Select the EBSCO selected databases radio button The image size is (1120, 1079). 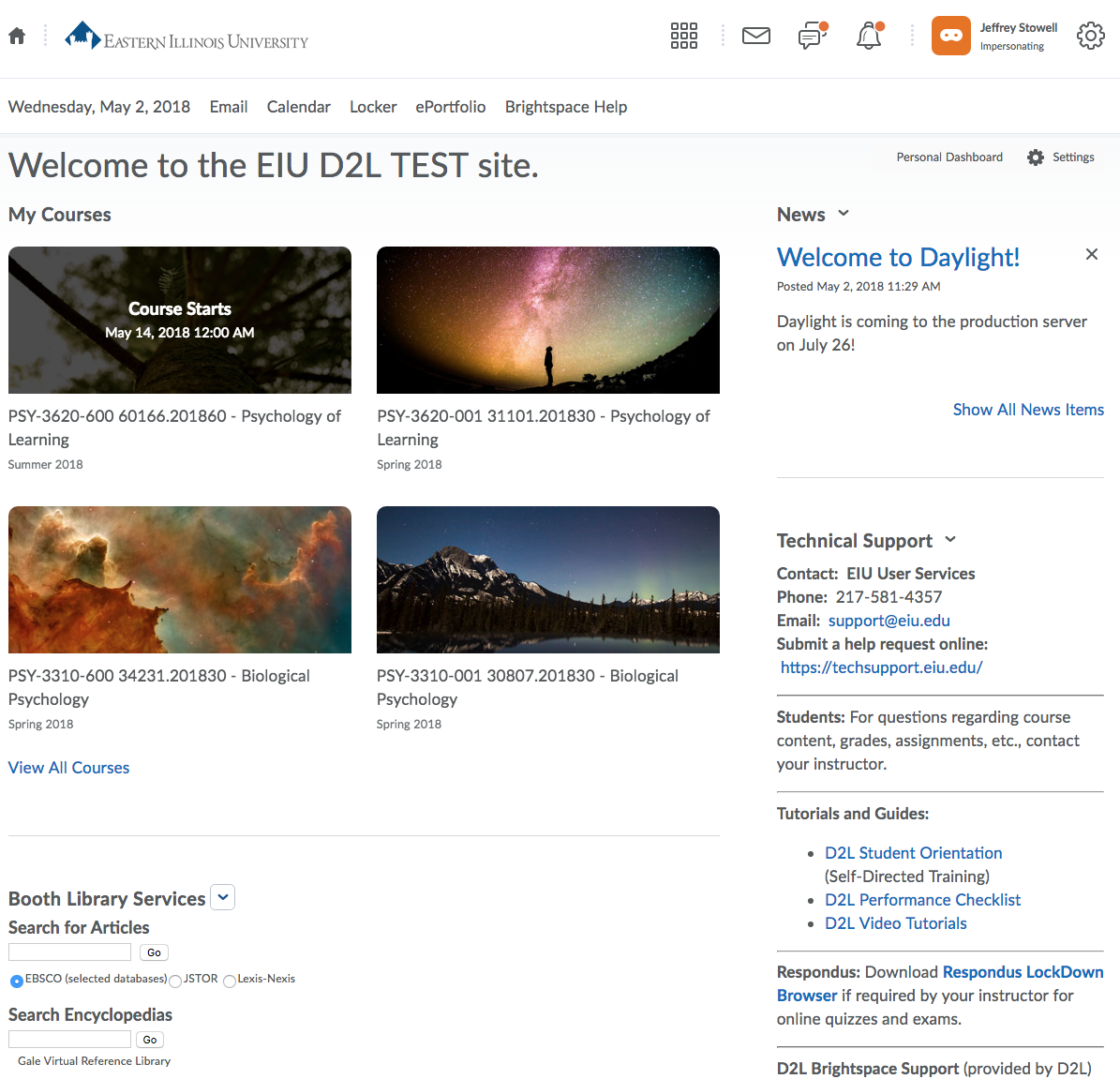[17, 981]
